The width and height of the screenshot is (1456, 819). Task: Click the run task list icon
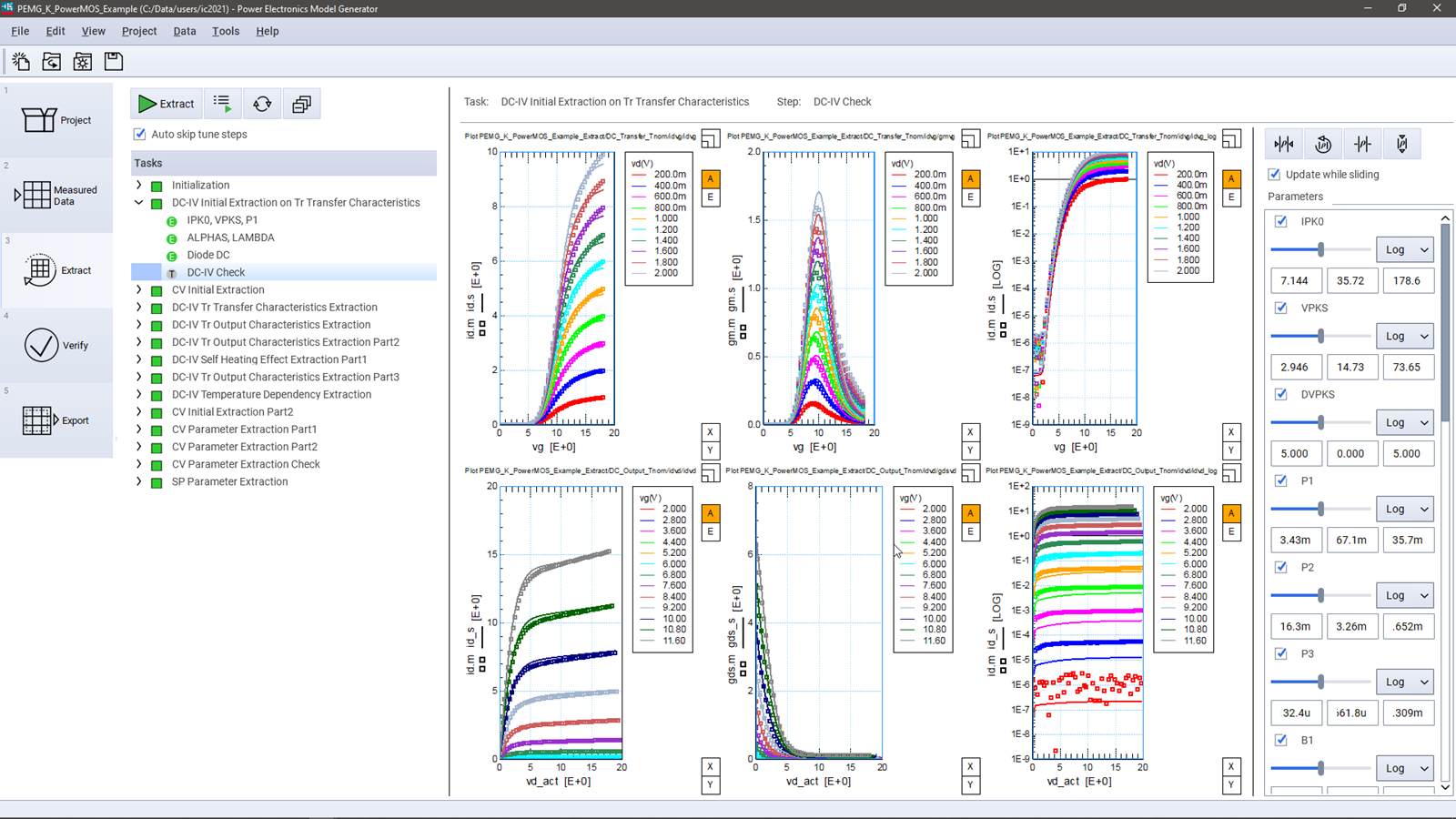pyautogui.click(x=222, y=104)
